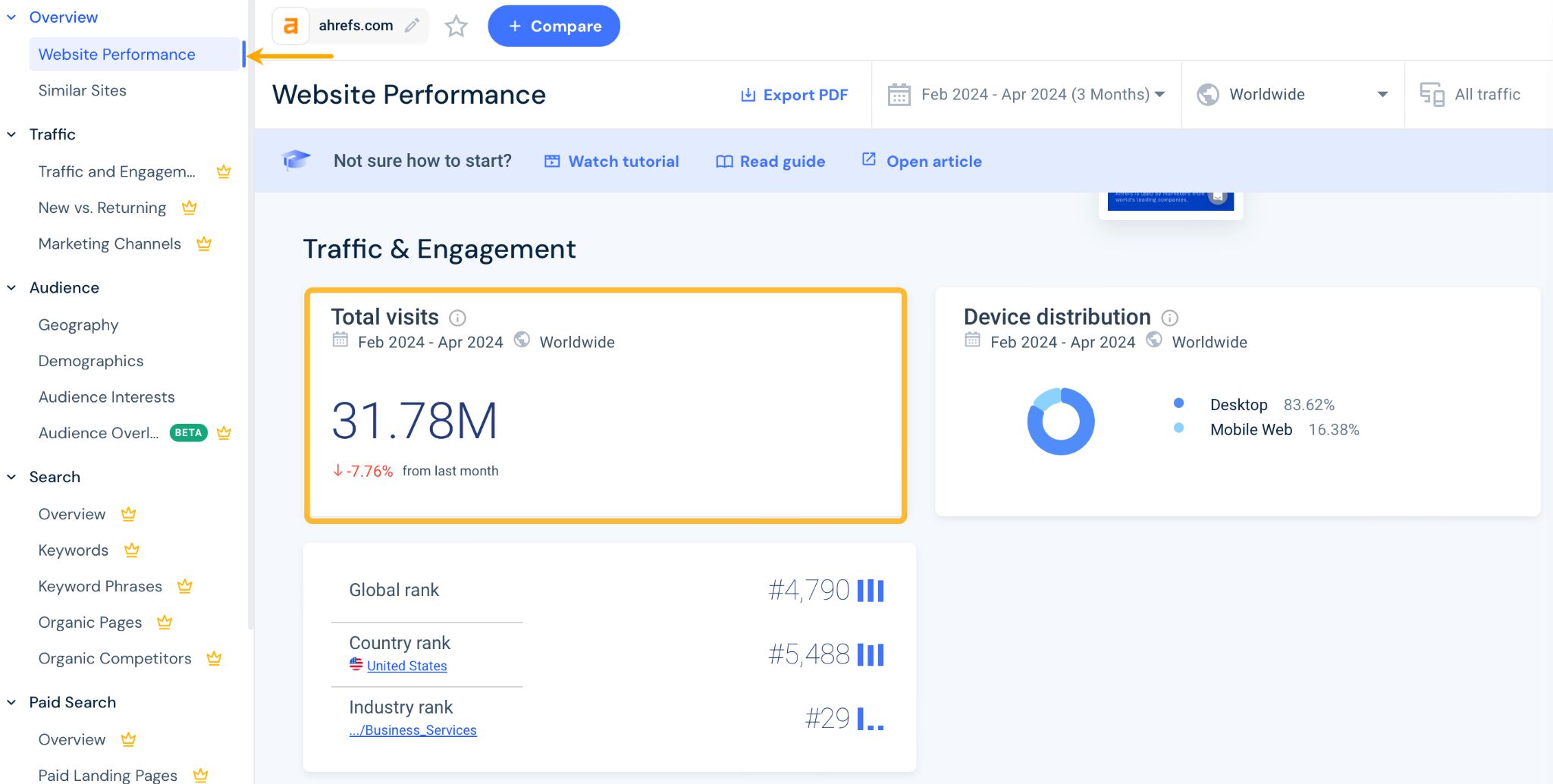Click the Export PDF download icon
1553x784 pixels.
tap(748, 94)
